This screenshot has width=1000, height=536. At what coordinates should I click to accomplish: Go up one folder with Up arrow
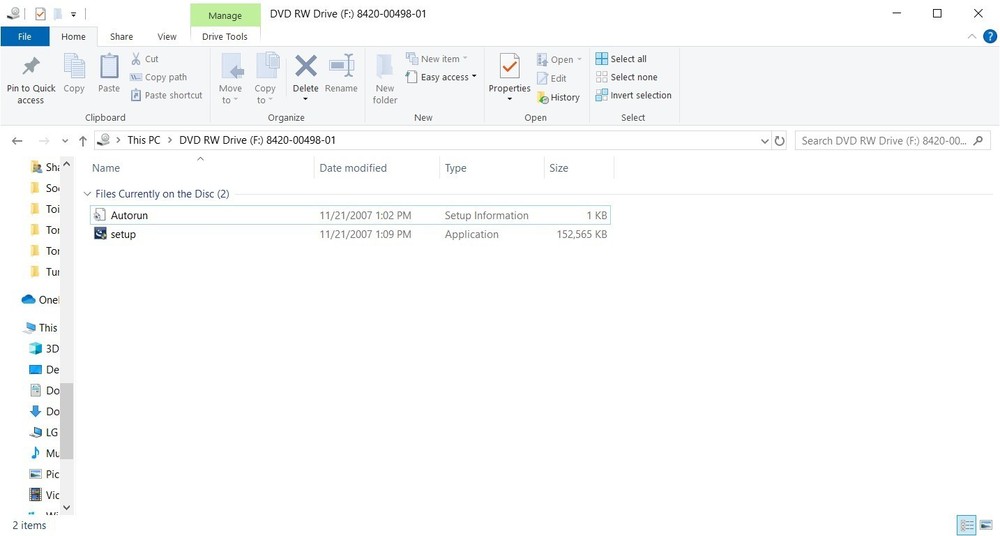[83, 141]
